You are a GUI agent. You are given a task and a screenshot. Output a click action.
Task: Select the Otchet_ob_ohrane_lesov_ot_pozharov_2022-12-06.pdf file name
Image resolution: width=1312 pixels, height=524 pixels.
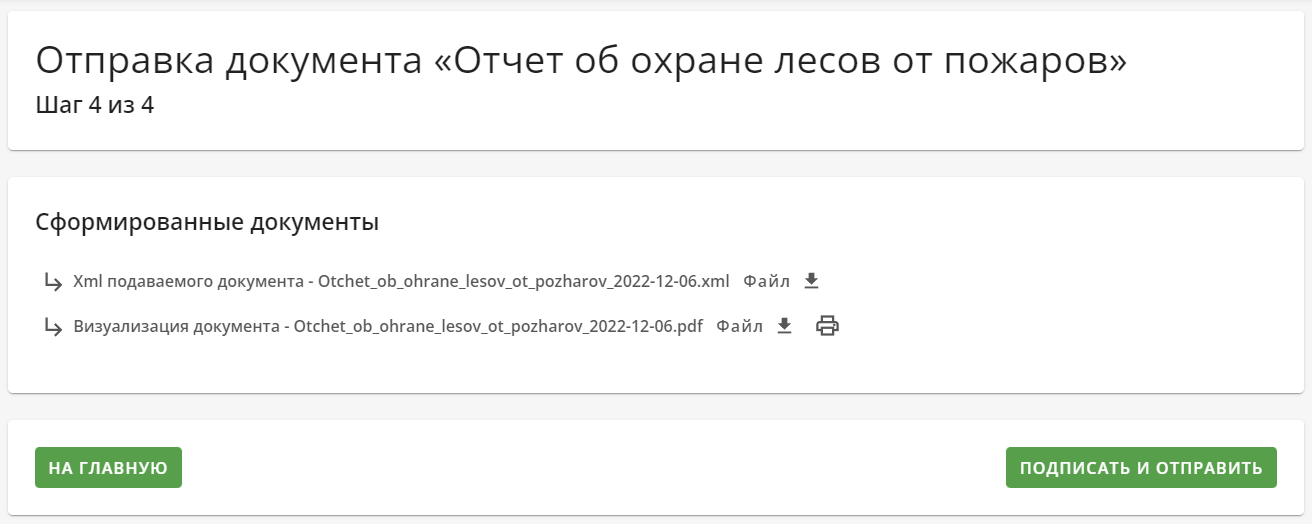pos(498,327)
